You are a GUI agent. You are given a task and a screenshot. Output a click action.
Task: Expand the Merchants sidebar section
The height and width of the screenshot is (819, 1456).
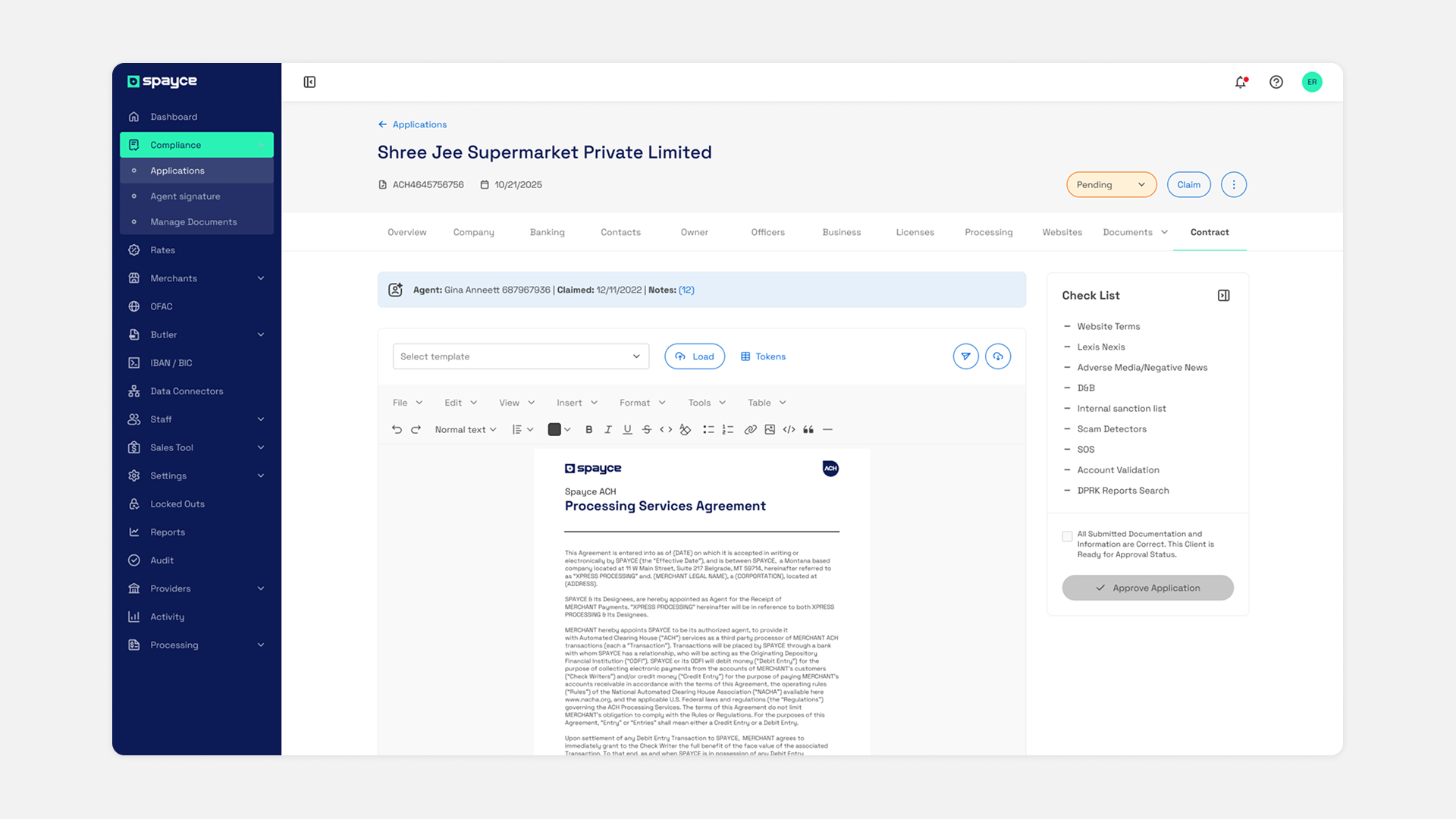[x=196, y=278]
